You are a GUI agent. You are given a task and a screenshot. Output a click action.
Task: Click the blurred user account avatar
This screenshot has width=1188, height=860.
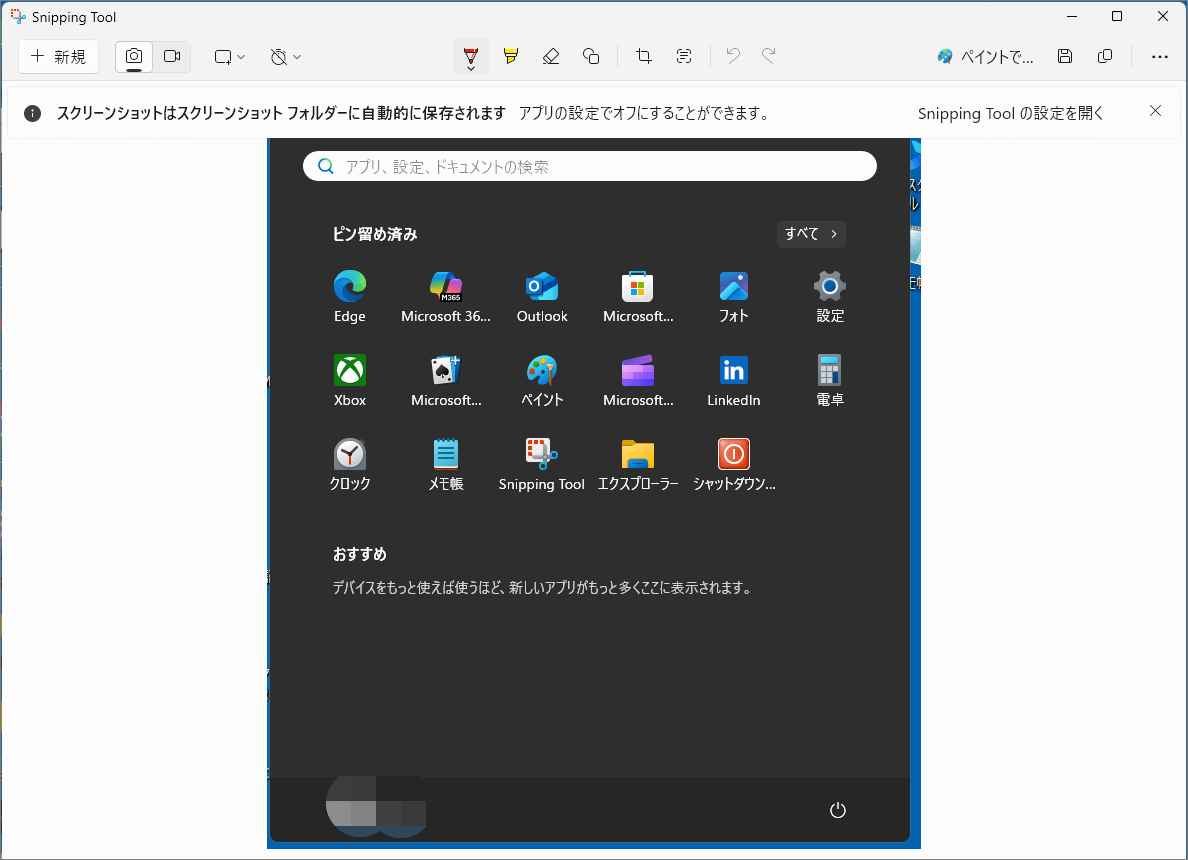pos(376,807)
